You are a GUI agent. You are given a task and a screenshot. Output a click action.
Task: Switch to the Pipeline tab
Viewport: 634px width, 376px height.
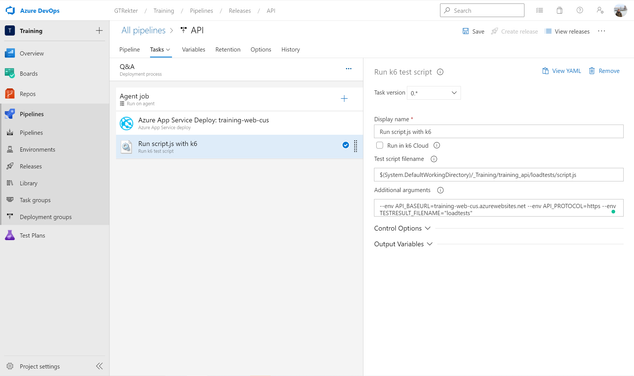[129, 49]
